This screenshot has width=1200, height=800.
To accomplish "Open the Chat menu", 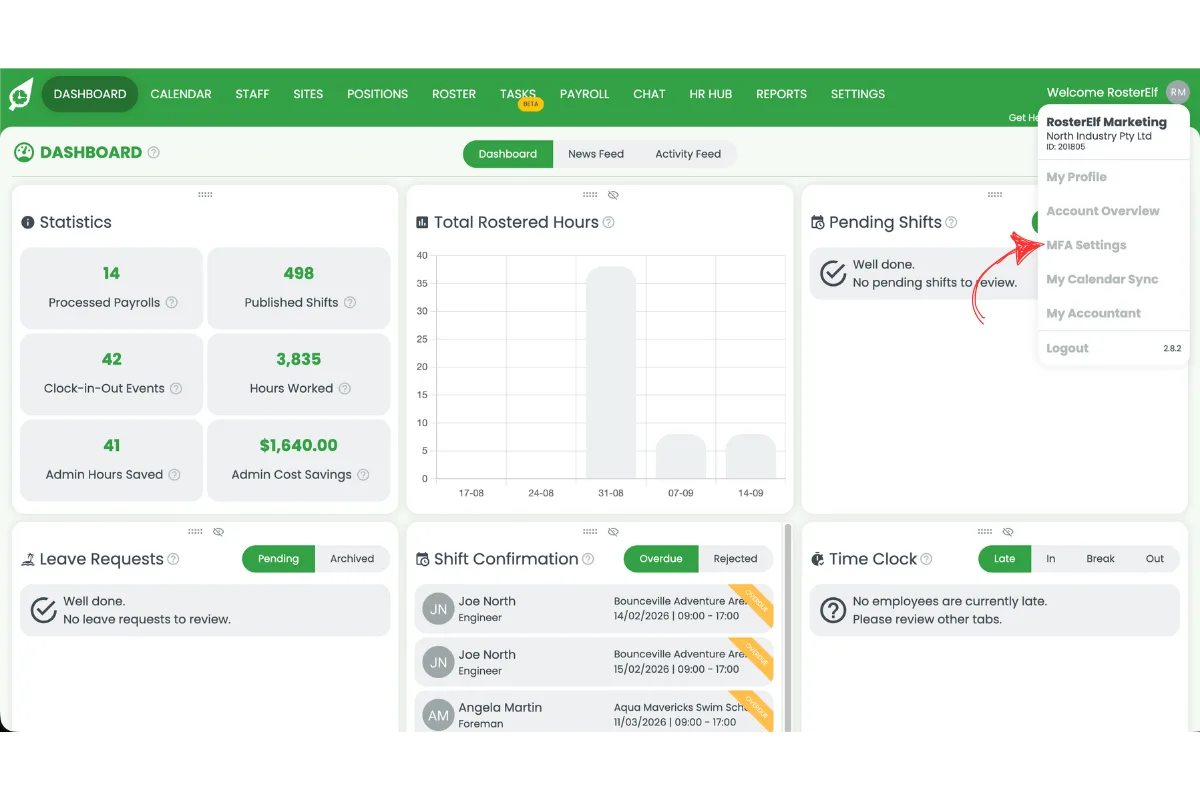I will [649, 94].
